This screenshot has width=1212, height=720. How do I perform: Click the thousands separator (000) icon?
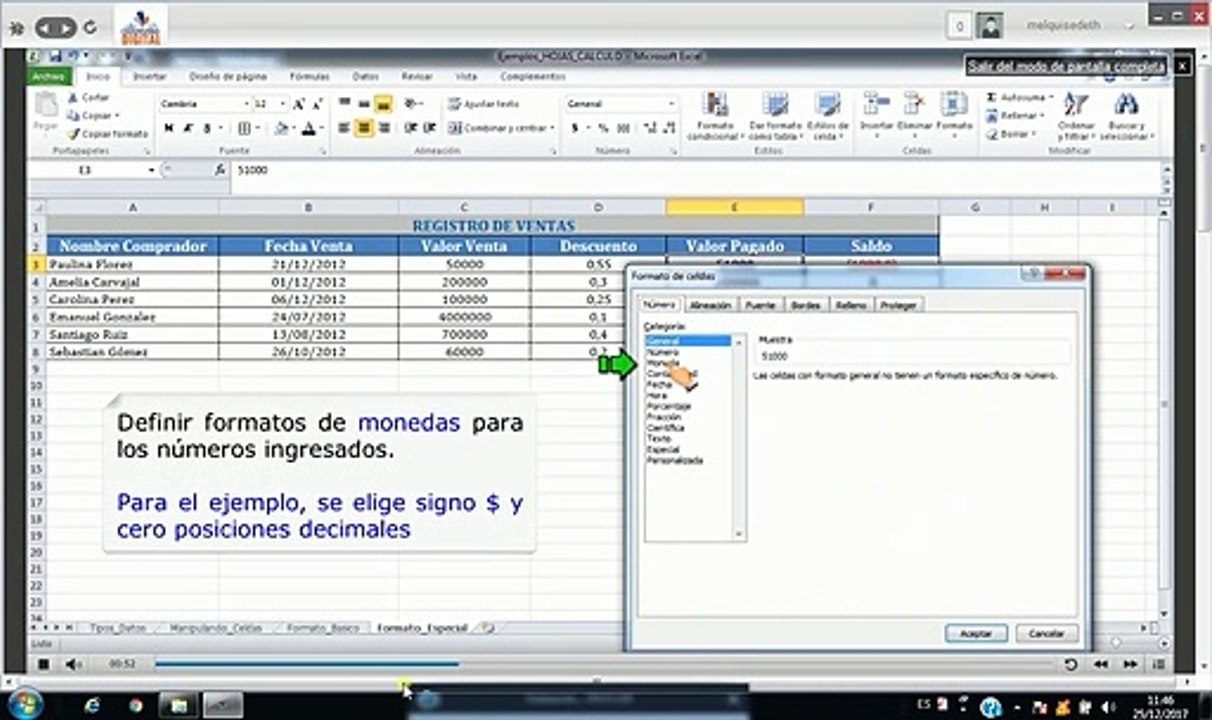coord(624,128)
